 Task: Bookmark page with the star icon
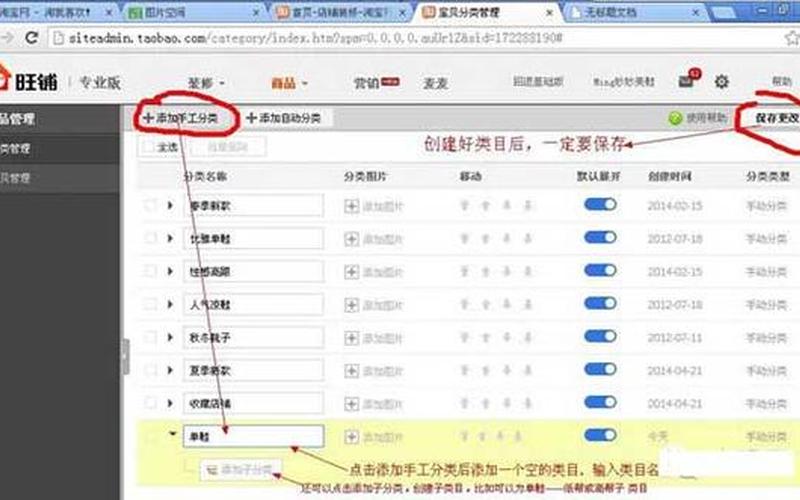tap(792, 37)
